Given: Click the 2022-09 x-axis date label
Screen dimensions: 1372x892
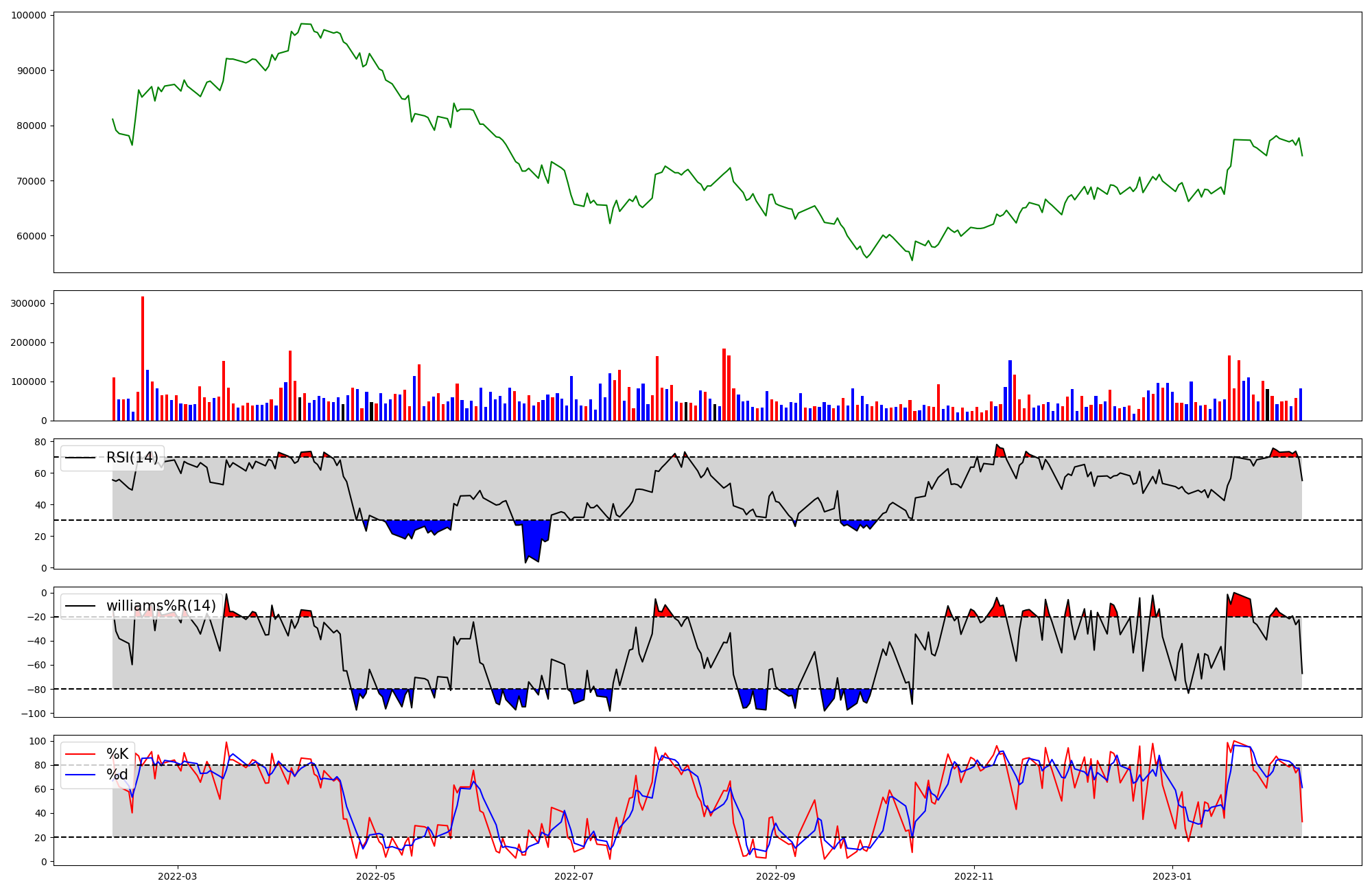Looking at the screenshot, I should click(x=776, y=876).
